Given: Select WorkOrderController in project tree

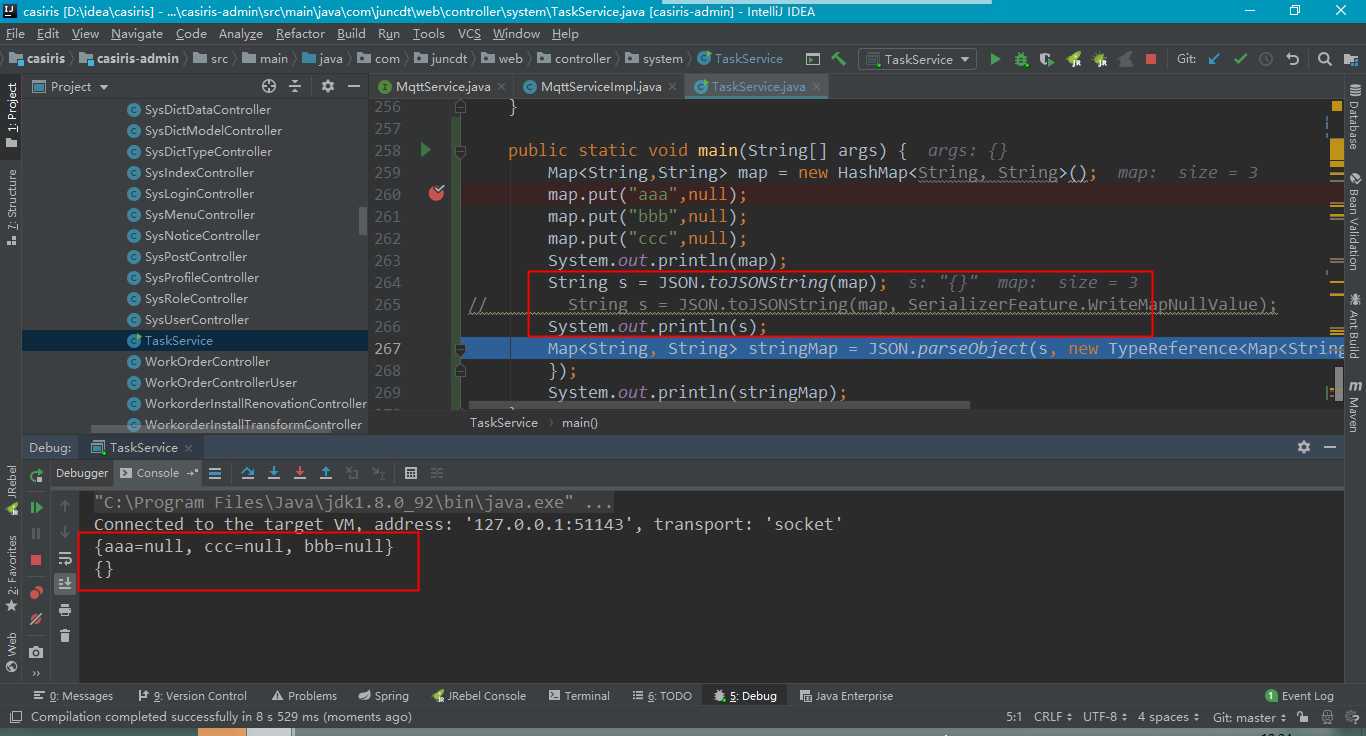Looking at the screenshot, I should click(x=207, y=362).
